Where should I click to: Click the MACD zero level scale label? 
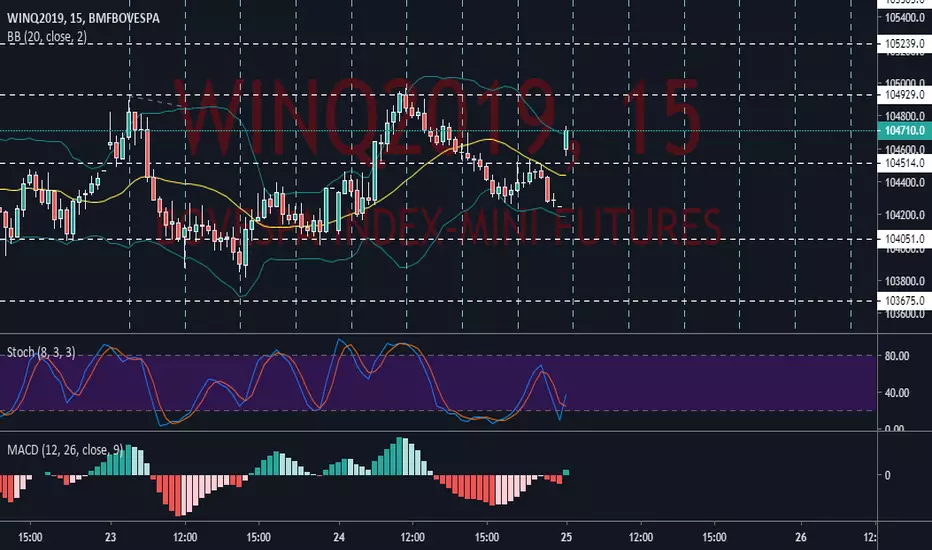click(x=887, y=475)
